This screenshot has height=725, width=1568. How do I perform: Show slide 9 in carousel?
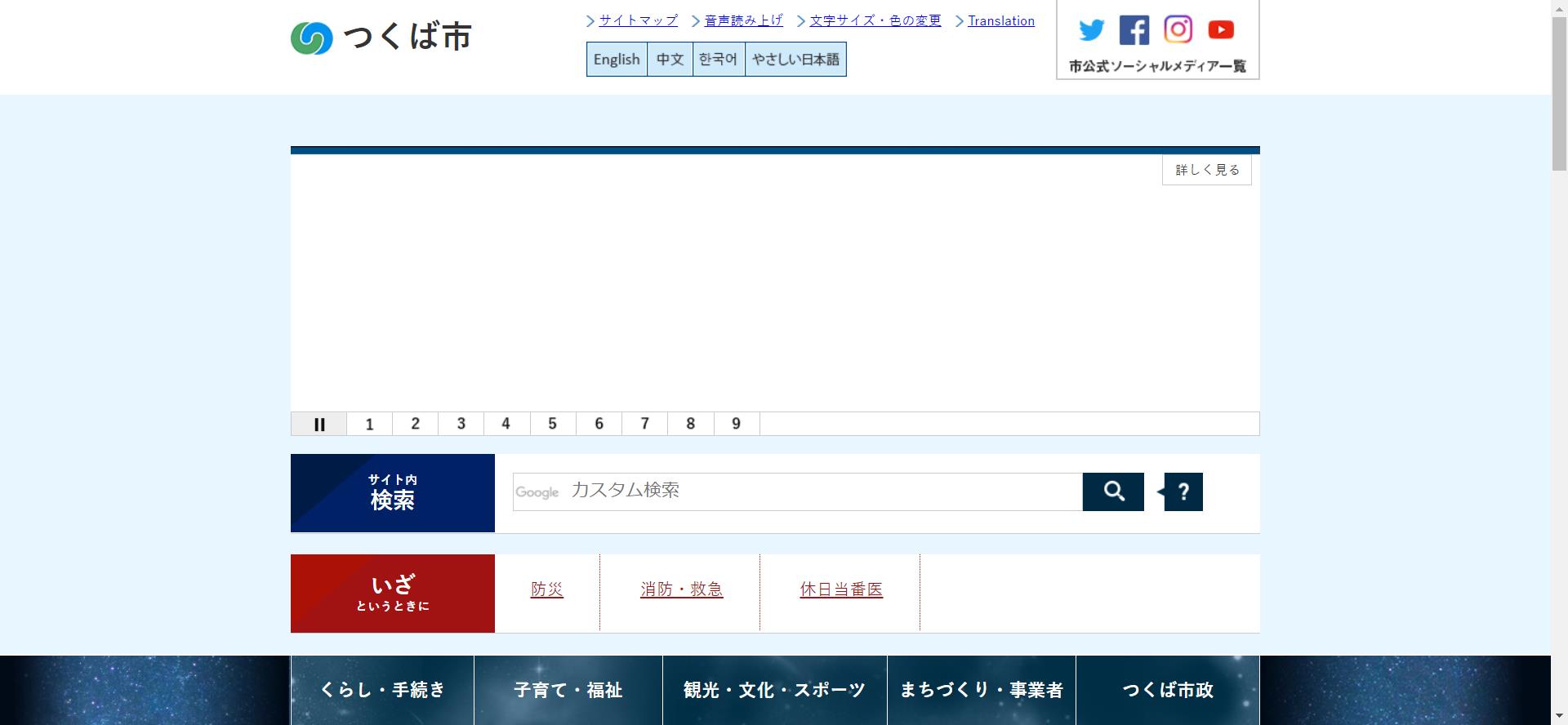point(736,424)
